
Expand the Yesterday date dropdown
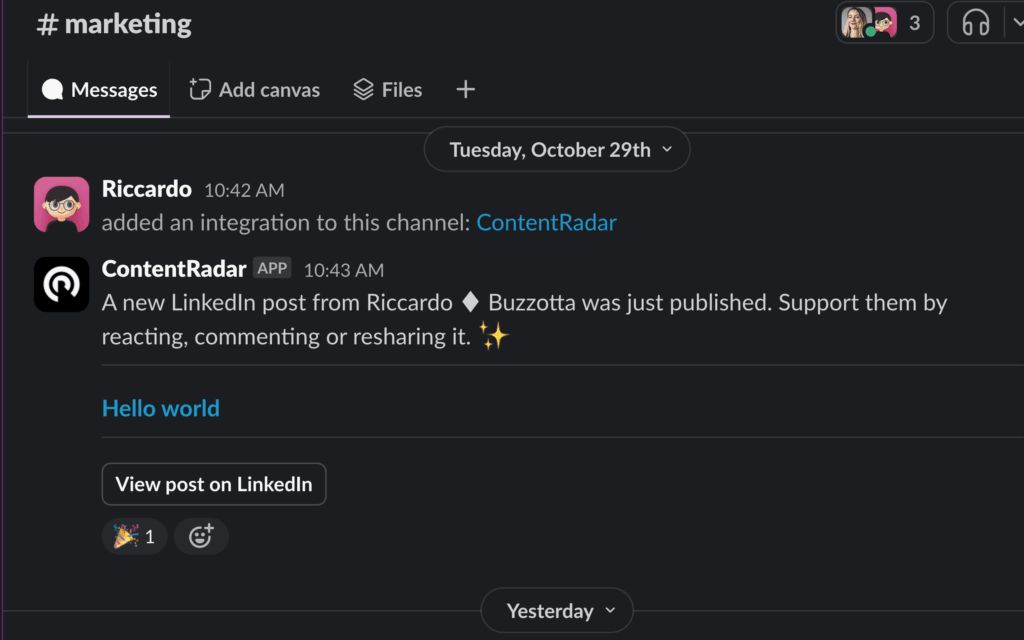(x=557, y=611)
